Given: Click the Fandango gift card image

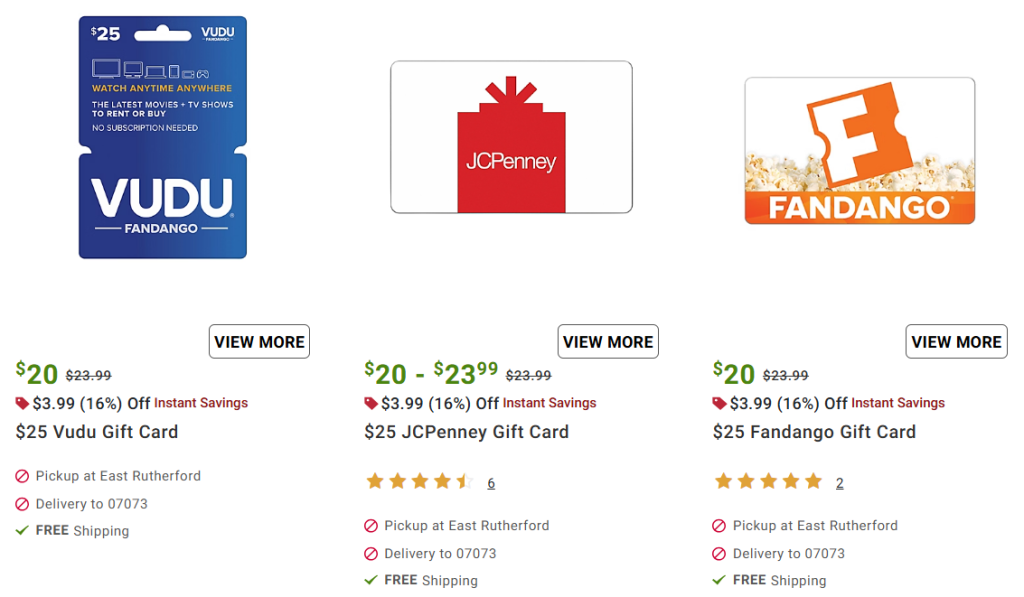Looking at the screenshot, I should click(x=859, y=150).
